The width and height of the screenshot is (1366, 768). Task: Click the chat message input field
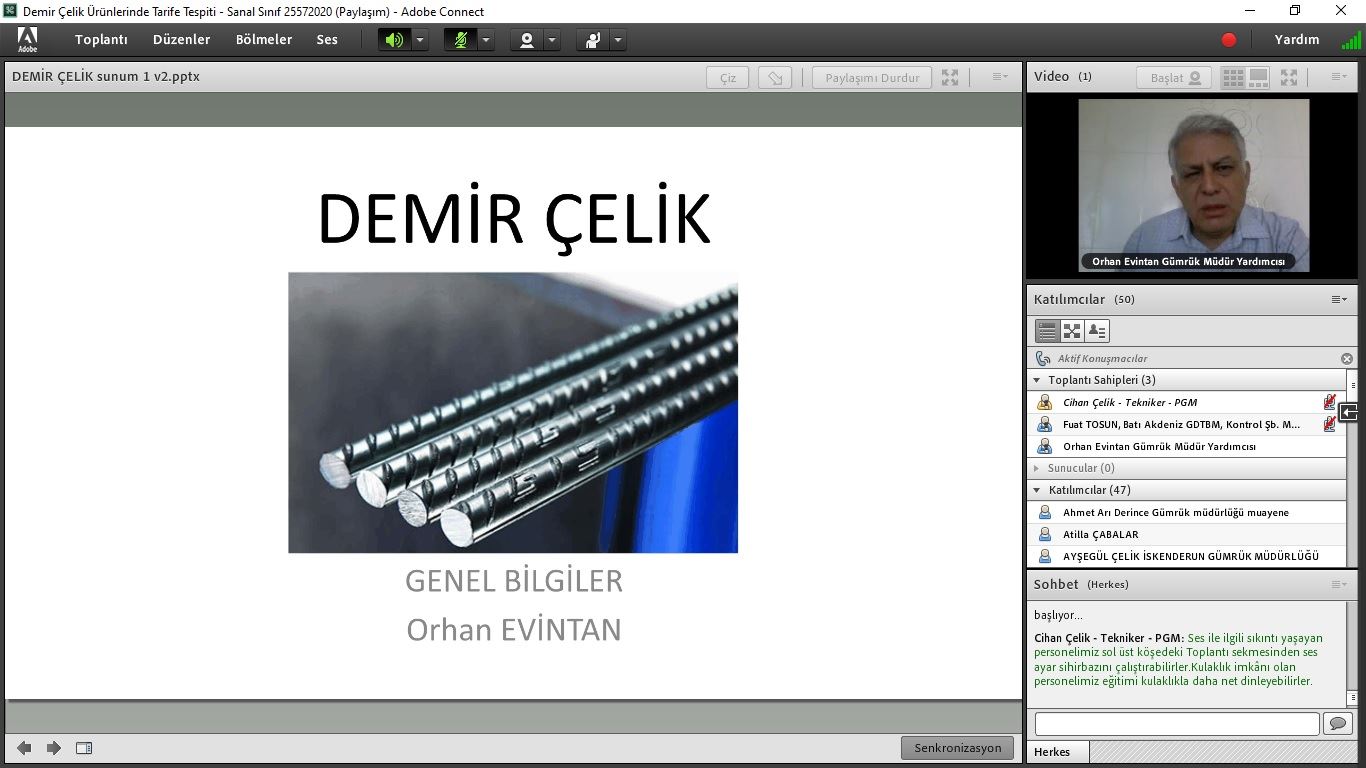[x=1176, y=723]
